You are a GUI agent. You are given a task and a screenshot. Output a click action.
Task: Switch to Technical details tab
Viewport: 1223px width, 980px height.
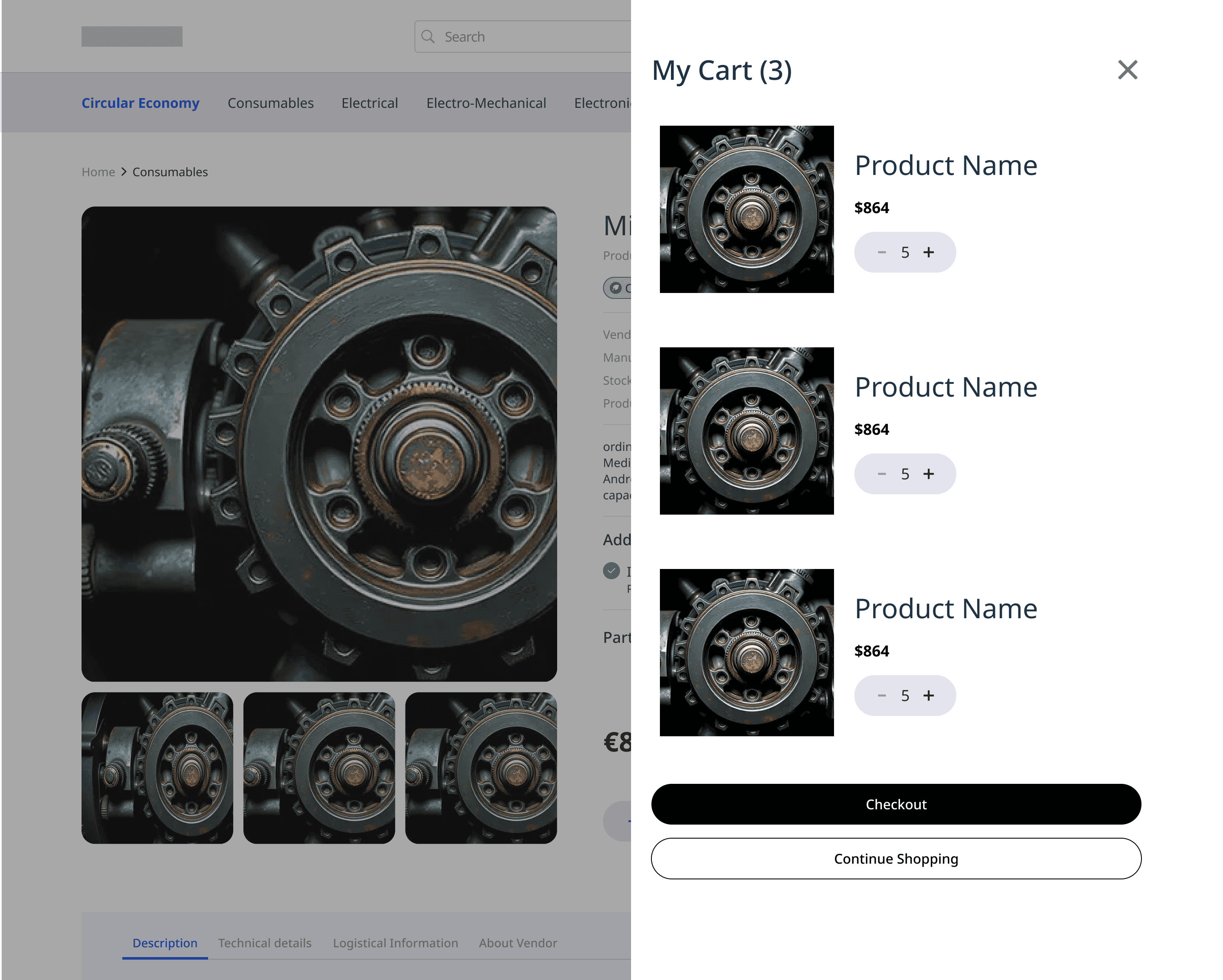click(265, 943)
